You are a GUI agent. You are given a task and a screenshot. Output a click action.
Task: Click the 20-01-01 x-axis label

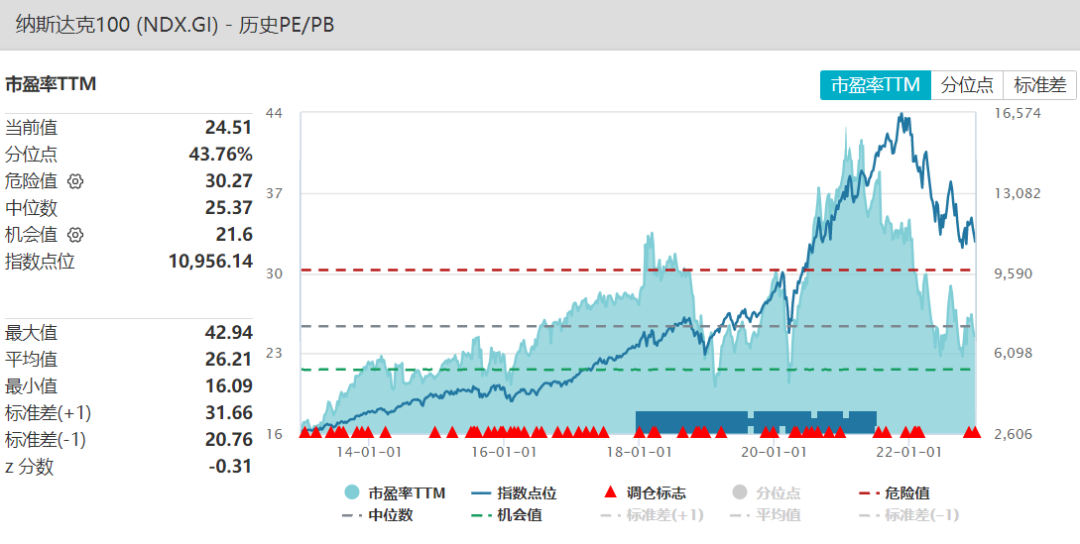point(774,453)
